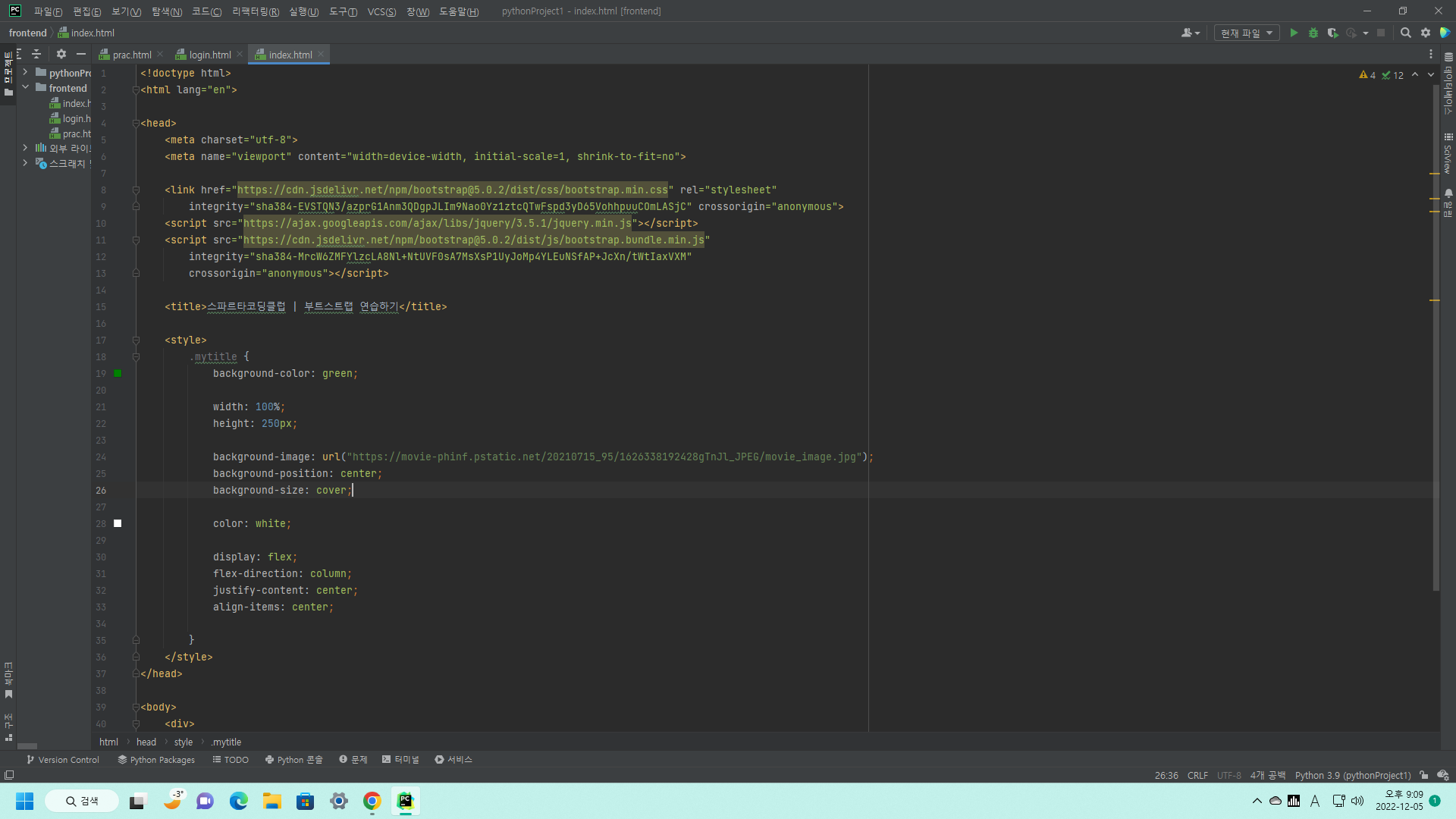Expand the 스크래치 node in project tree
The image size is (1456, 819).
pos(25,163)
